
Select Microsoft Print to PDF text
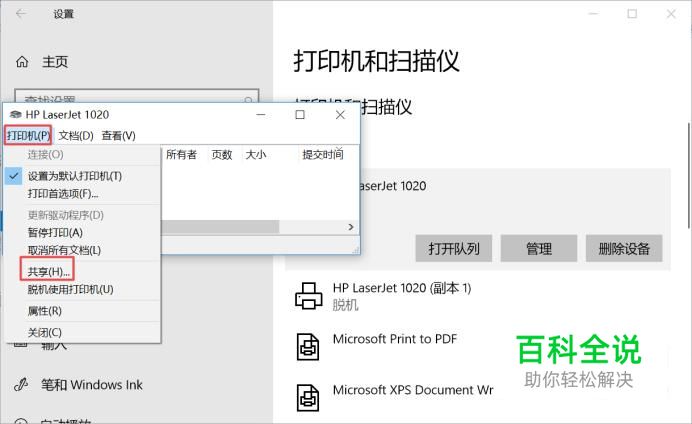point(395,339)
